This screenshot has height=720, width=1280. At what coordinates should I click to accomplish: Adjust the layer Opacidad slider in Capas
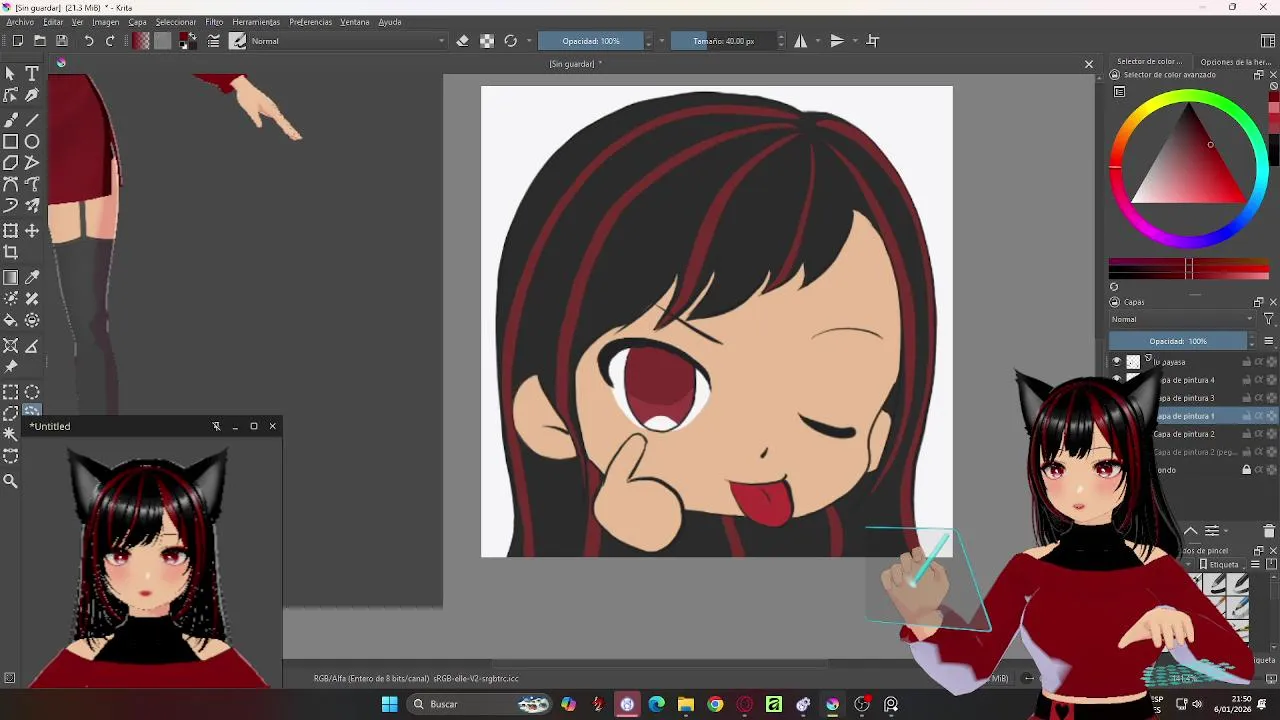pyautogui.click(x=1178, y=341)
